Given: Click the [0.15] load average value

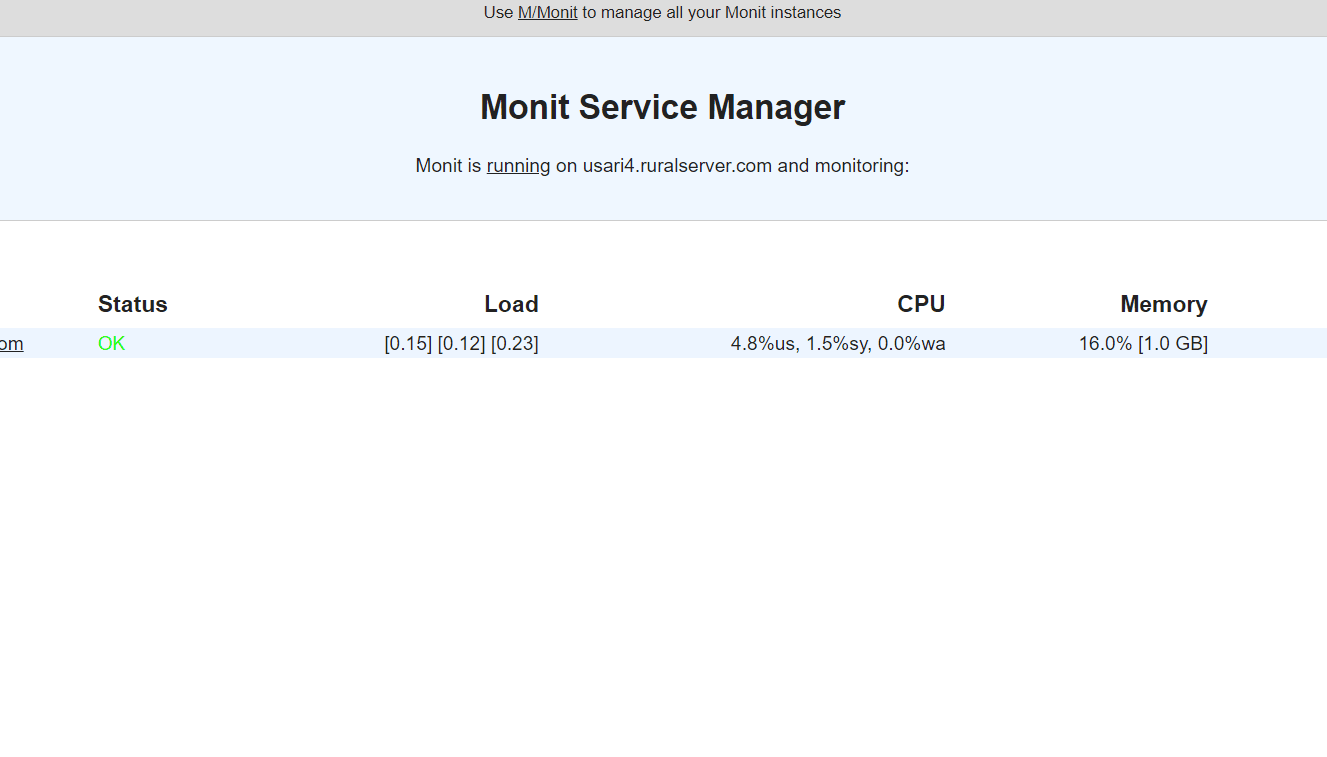Looking at the screenshot, I should pos(408,344).
